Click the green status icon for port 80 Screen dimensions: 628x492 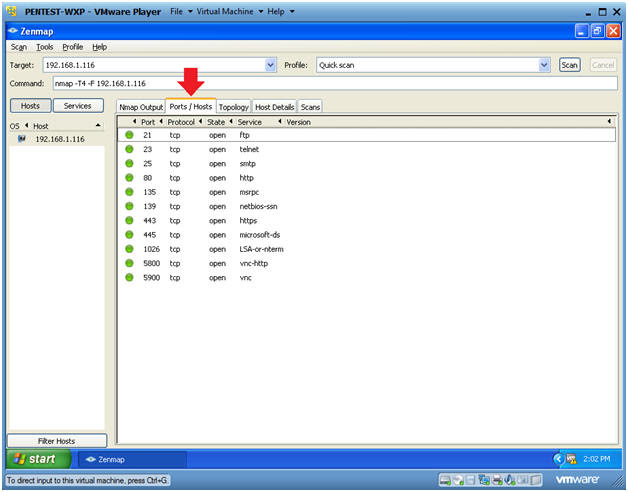tap(129, 177)
